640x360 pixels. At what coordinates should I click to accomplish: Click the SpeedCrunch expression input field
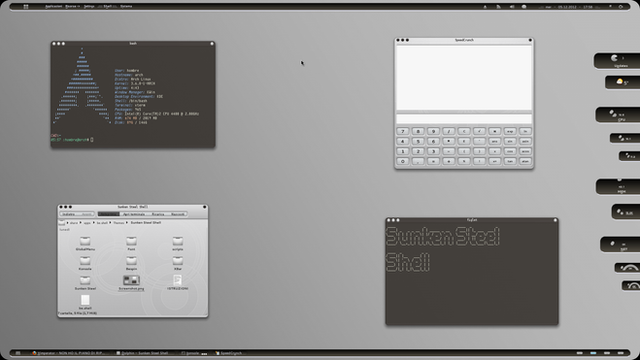point(464,119)
